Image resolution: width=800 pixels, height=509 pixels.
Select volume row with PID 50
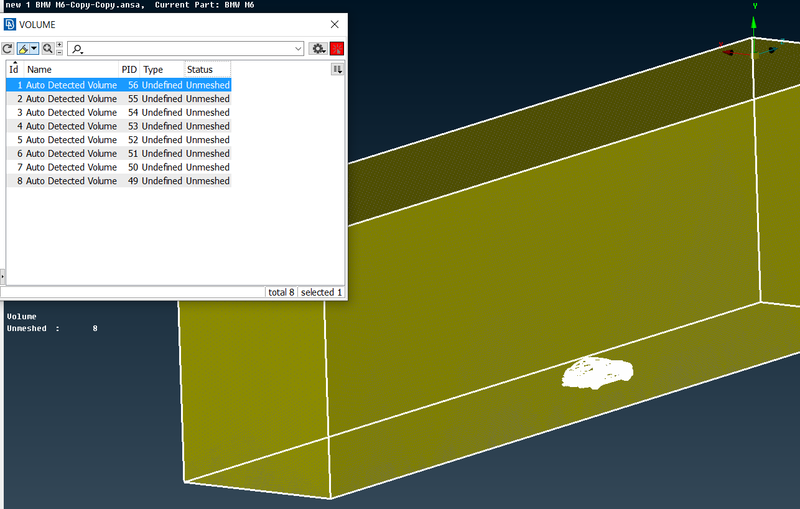tap(119, 167)
